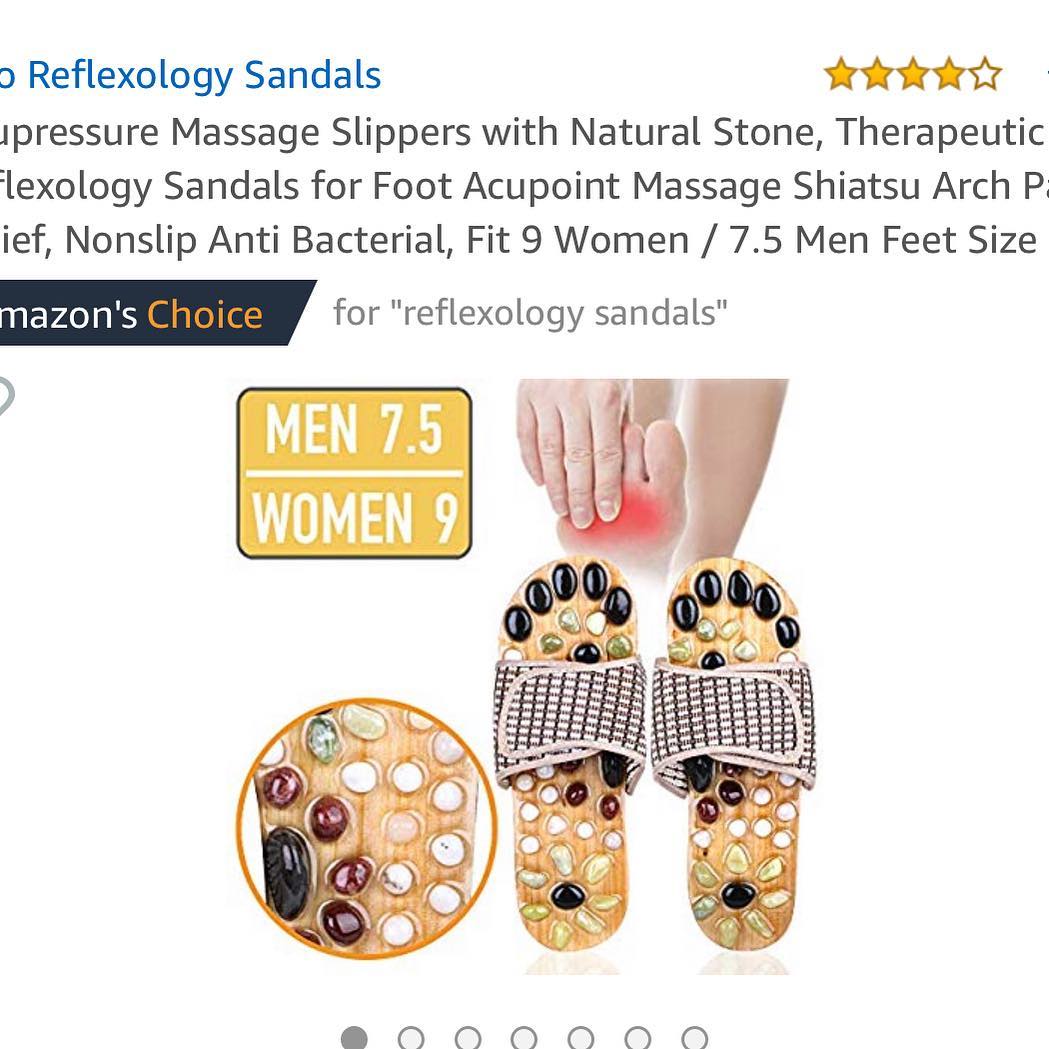Image resolution: width=1049 pixels, height=1049 pixels.
Task: Click the first filled rating star
Action: (841, 74)
